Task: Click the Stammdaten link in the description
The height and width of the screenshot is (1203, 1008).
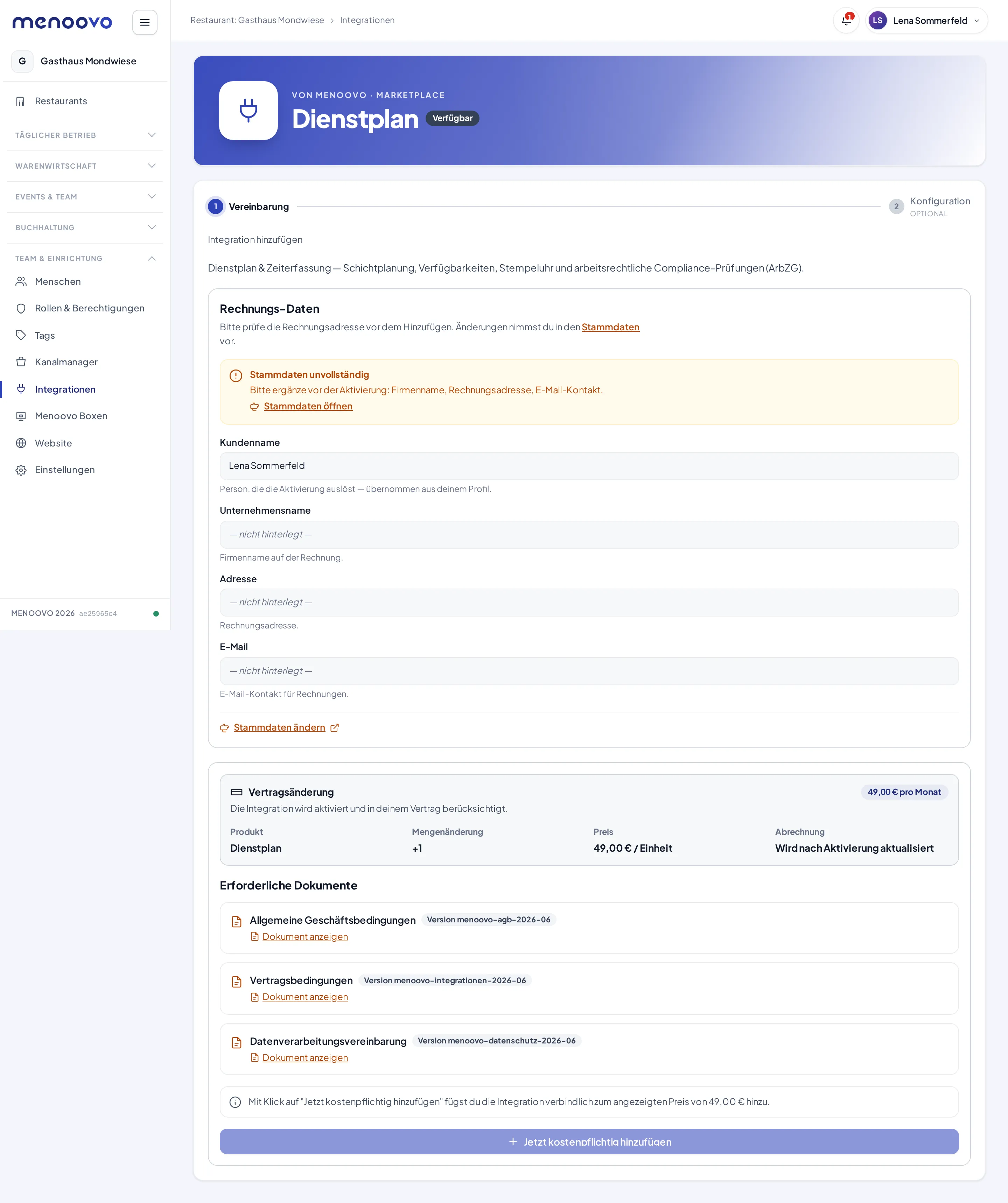Action: (610, 327)
